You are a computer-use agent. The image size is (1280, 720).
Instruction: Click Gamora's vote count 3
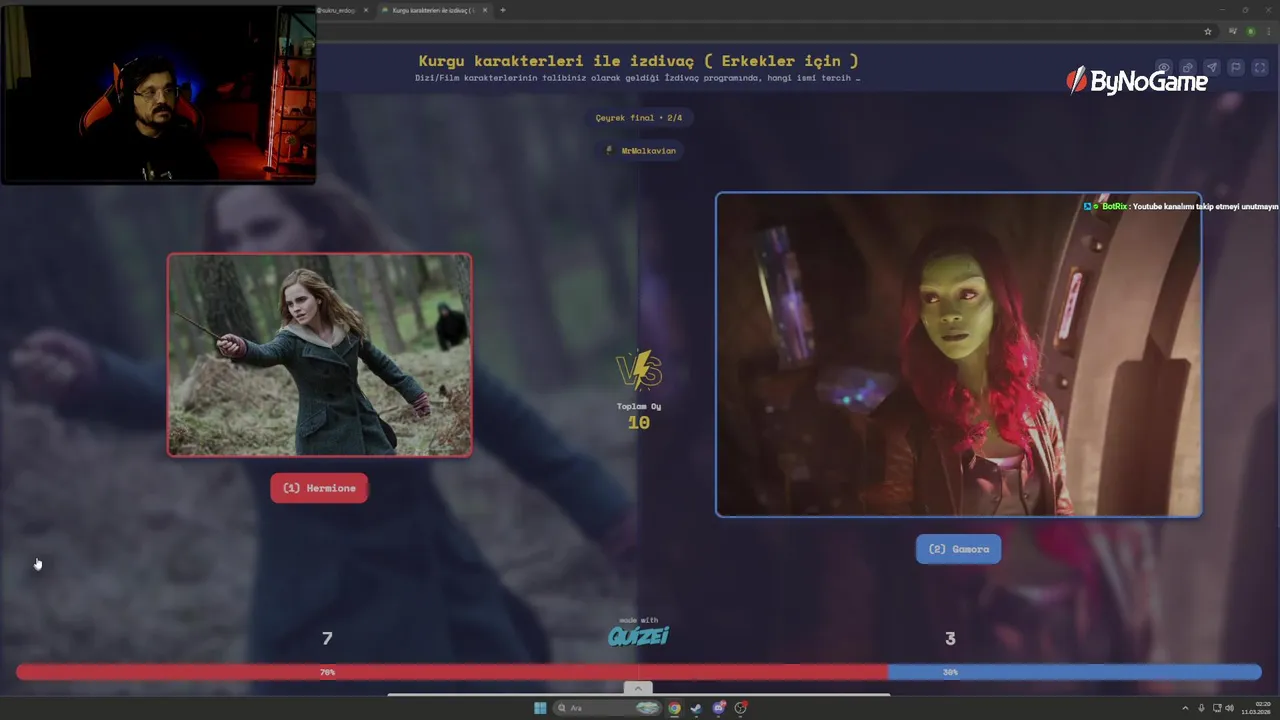(950, 638)
